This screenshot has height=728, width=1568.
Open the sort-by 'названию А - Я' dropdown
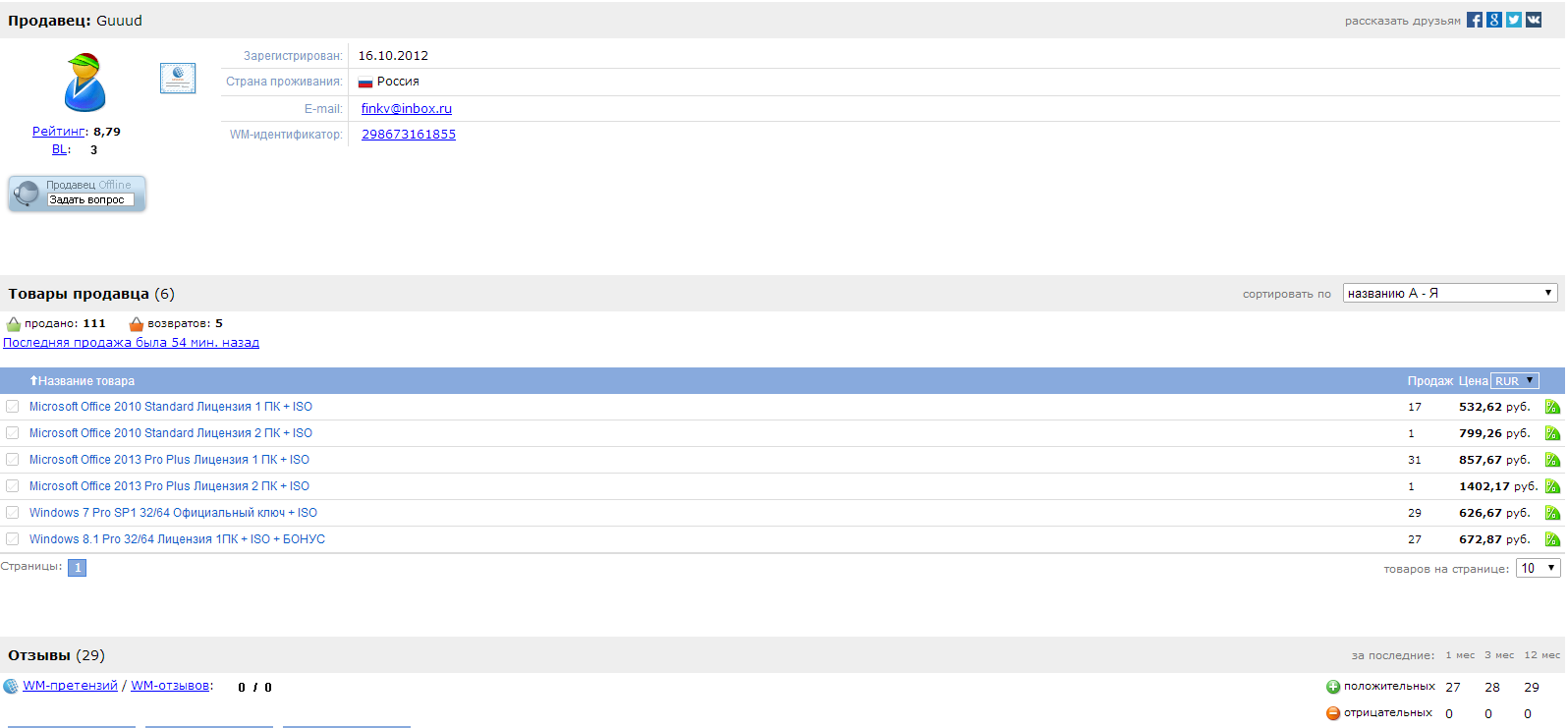pyautogui.click(x=1450, y=293)
